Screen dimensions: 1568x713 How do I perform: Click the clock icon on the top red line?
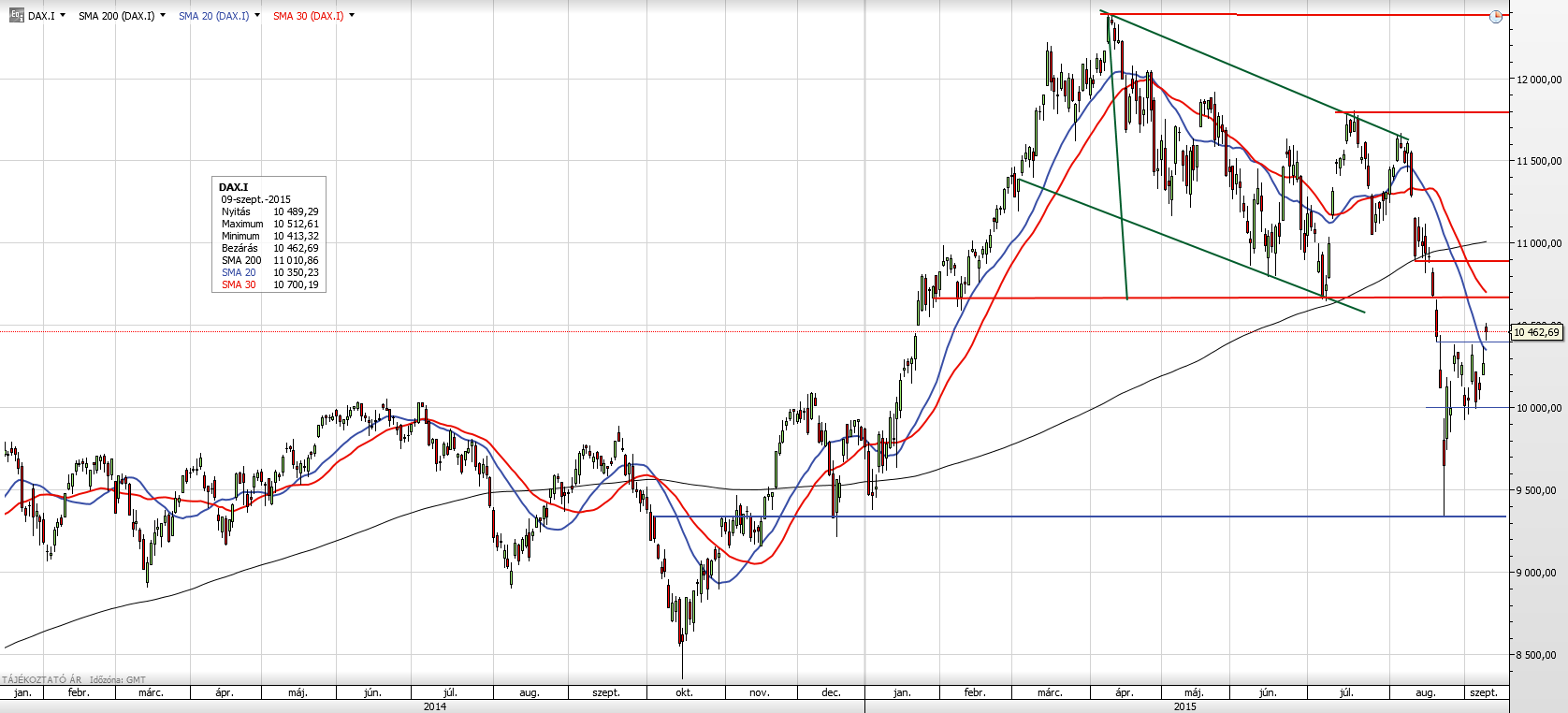[x=1496, y=16]
